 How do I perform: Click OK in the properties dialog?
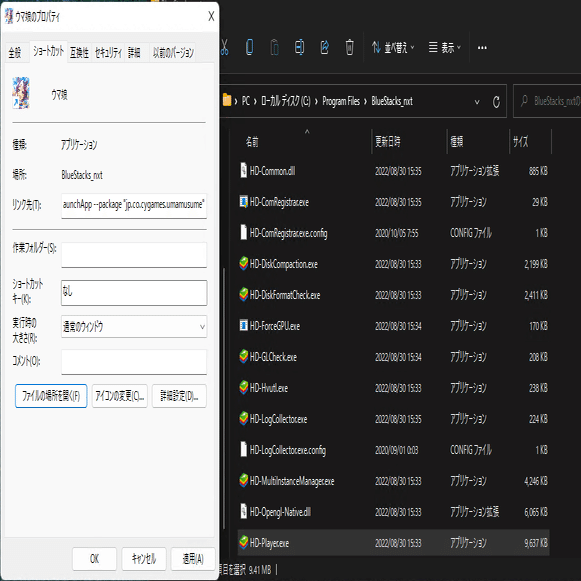94,559
